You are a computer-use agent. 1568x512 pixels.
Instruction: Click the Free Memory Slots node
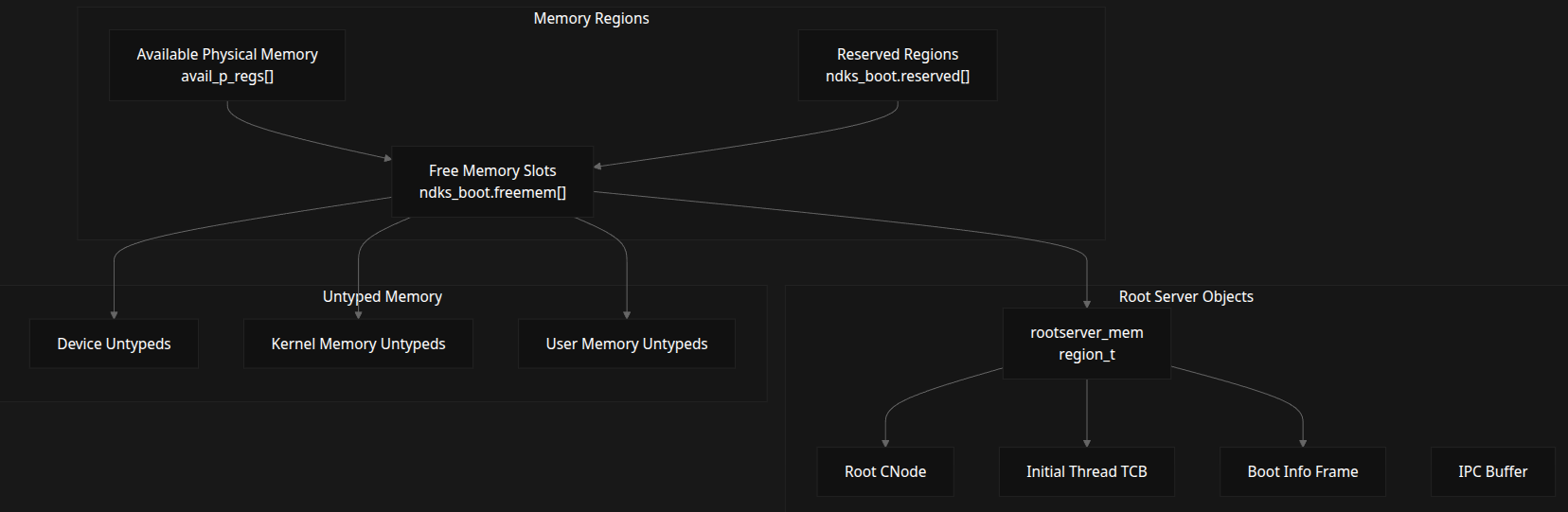(x=492, y=182)
